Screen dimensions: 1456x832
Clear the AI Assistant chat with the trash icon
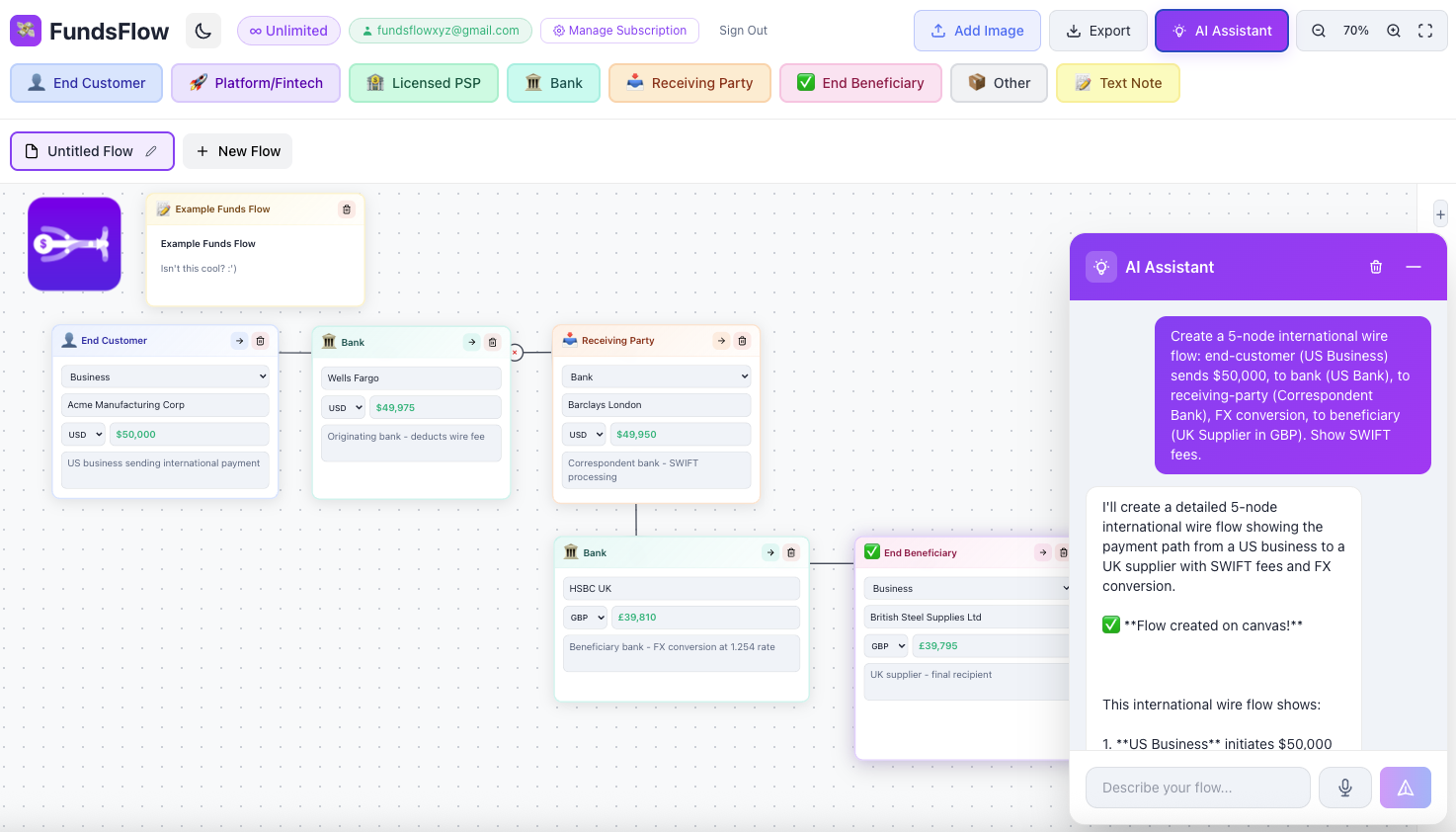pos(1375,267)
